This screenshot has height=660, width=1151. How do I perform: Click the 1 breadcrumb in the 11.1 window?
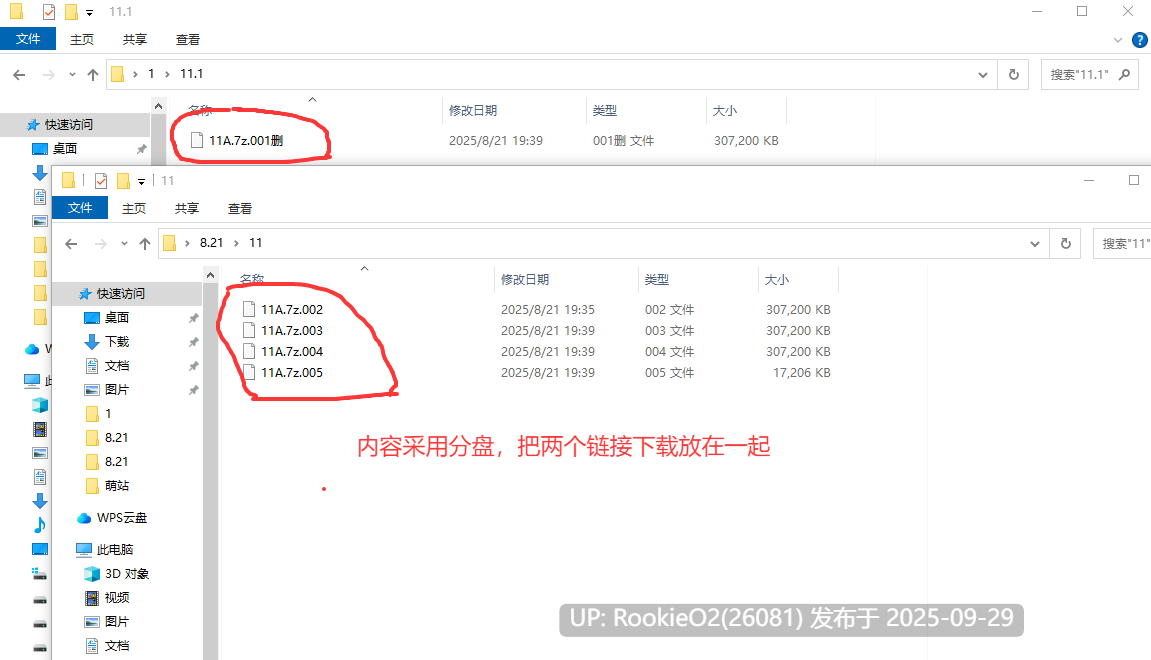(x=151, y=74)
